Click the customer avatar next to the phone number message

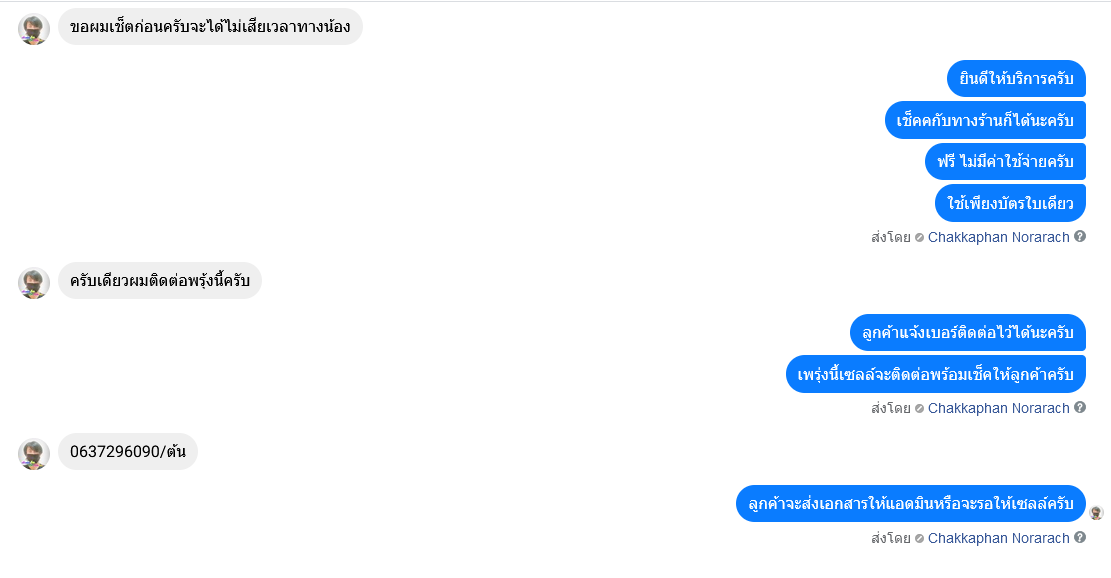tap(33, 454)
